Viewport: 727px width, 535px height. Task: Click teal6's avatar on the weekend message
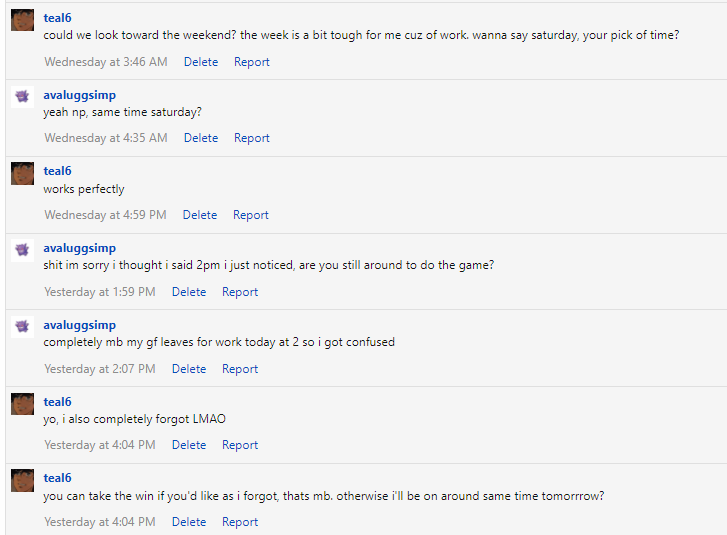click(x=22, y=20)
